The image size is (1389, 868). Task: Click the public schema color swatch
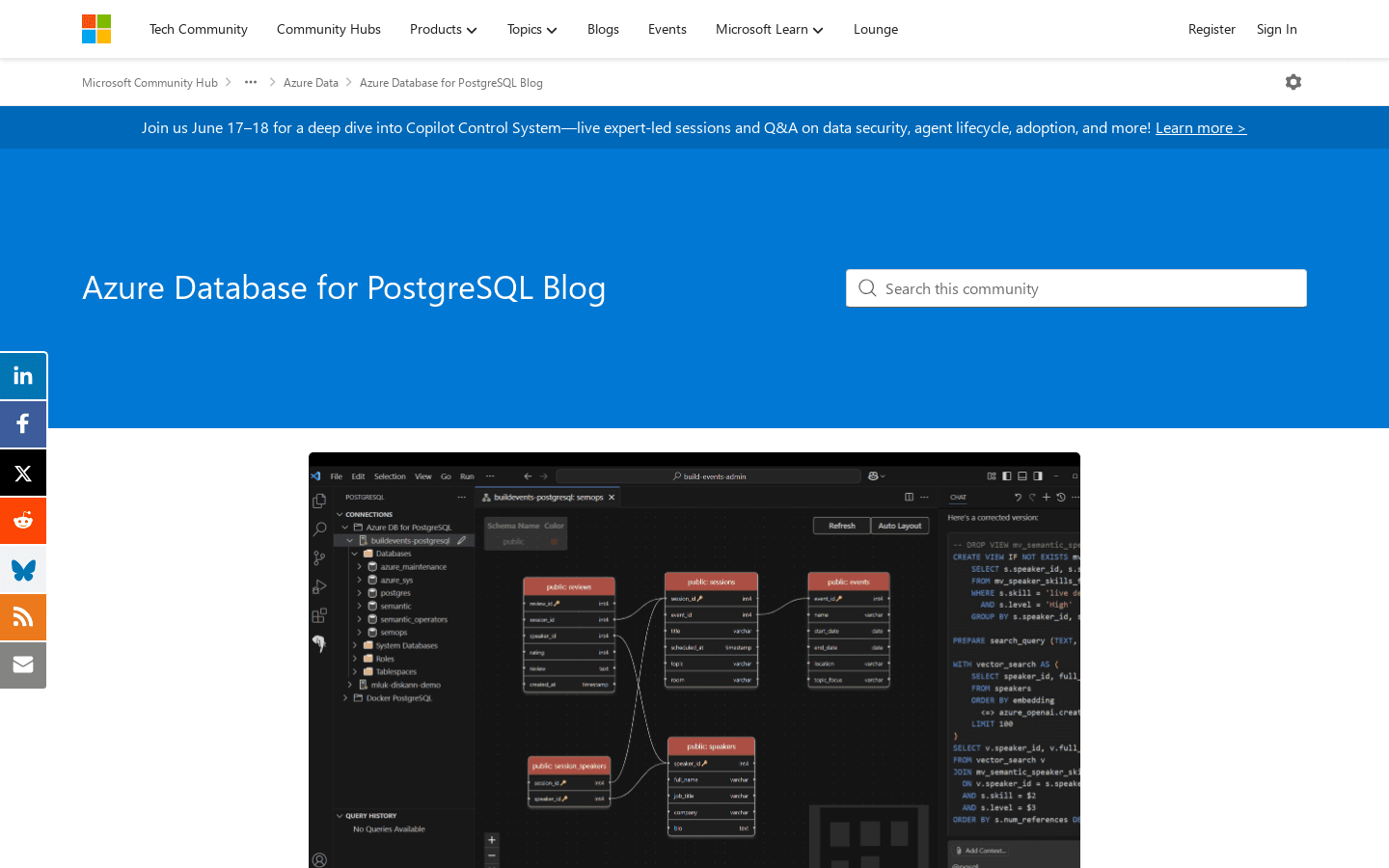554,543
